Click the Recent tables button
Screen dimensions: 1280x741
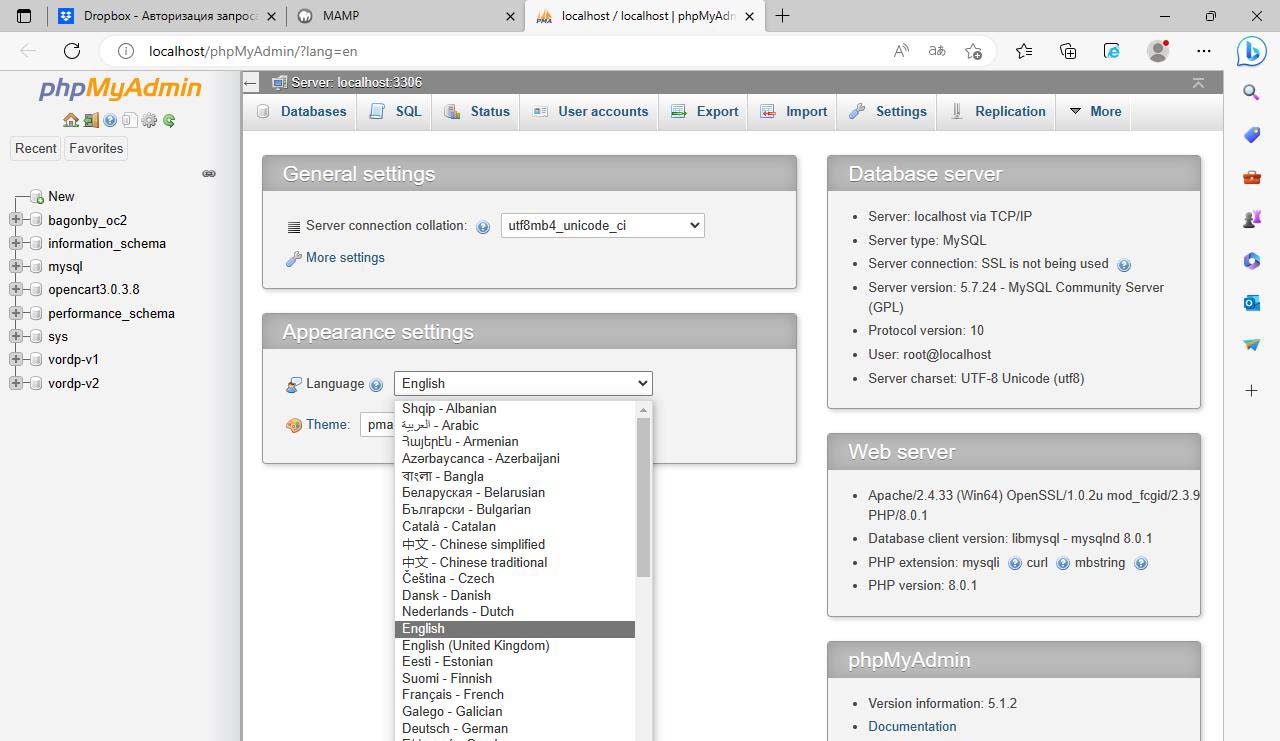pos(36,148)
